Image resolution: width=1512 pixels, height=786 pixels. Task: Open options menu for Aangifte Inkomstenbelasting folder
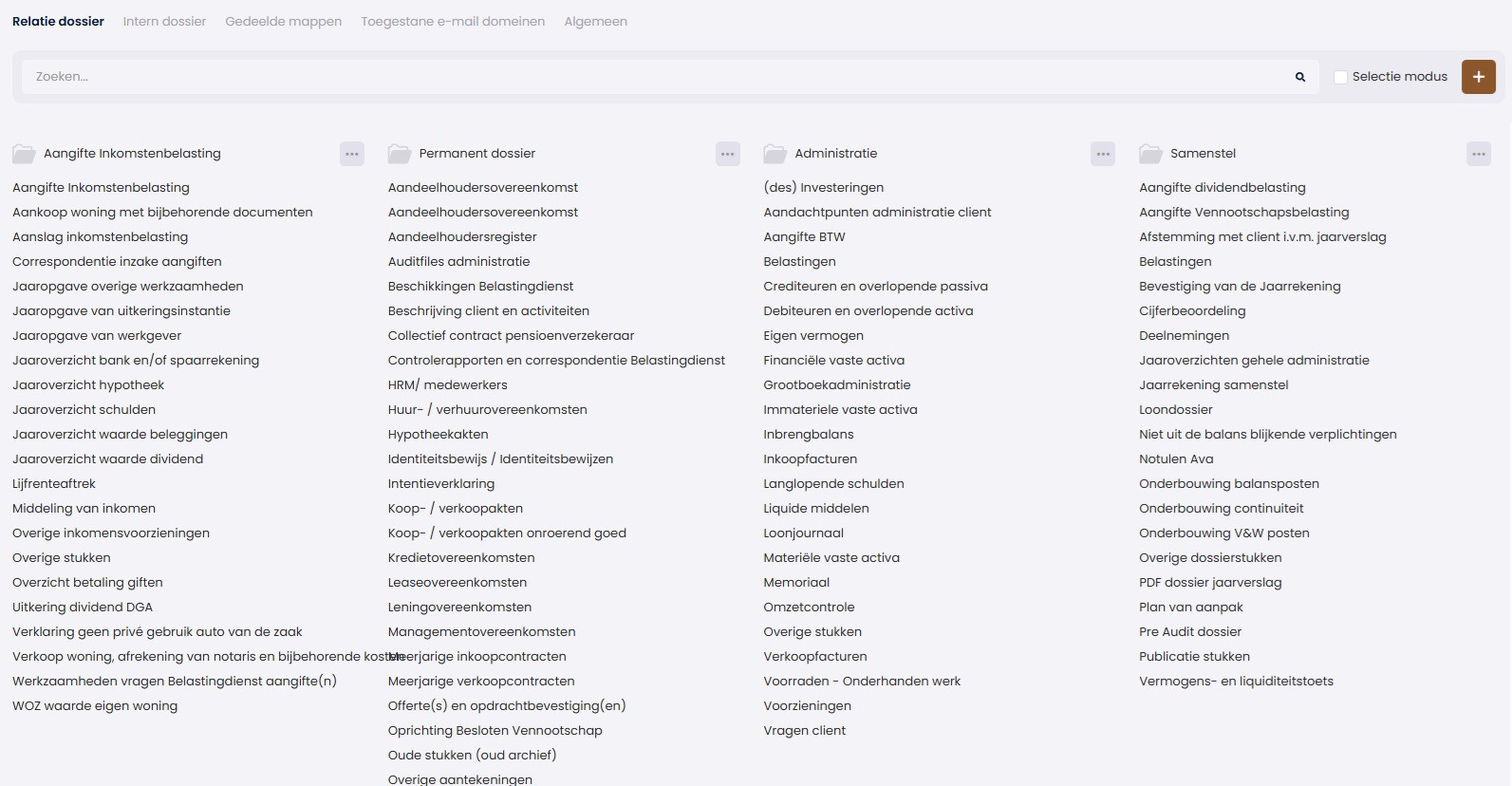point(352,154)
